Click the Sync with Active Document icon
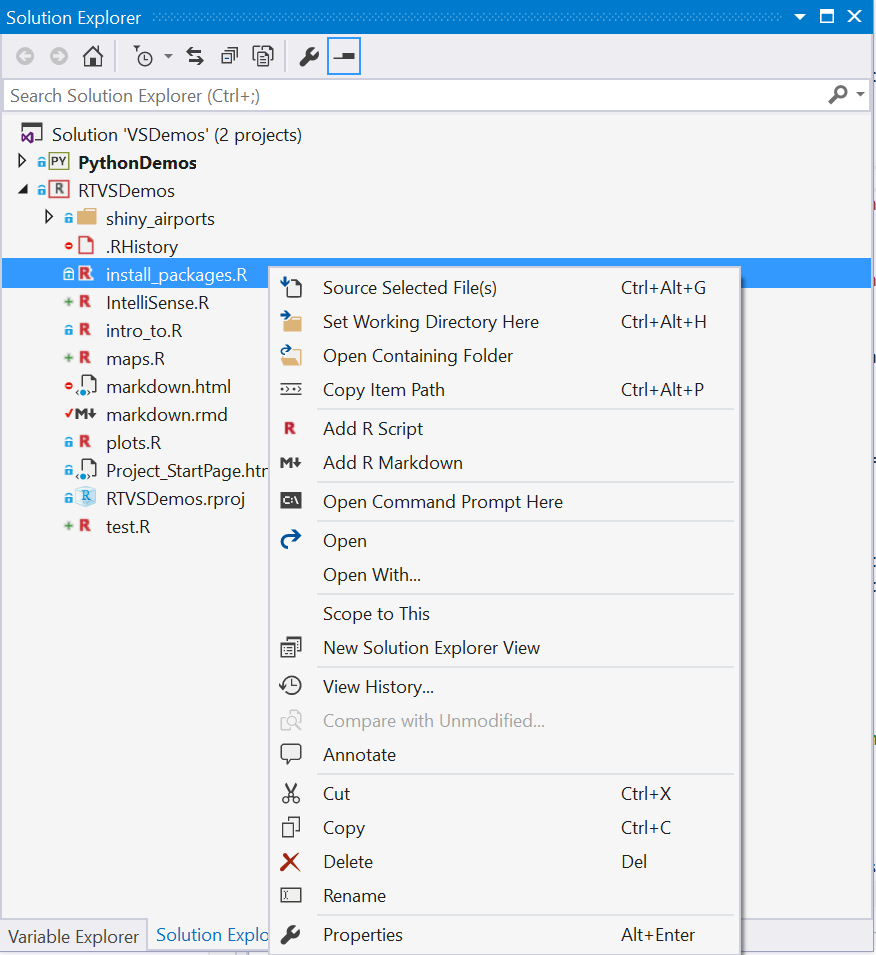The height and width of the screenshot is (955, 876). 195,57
